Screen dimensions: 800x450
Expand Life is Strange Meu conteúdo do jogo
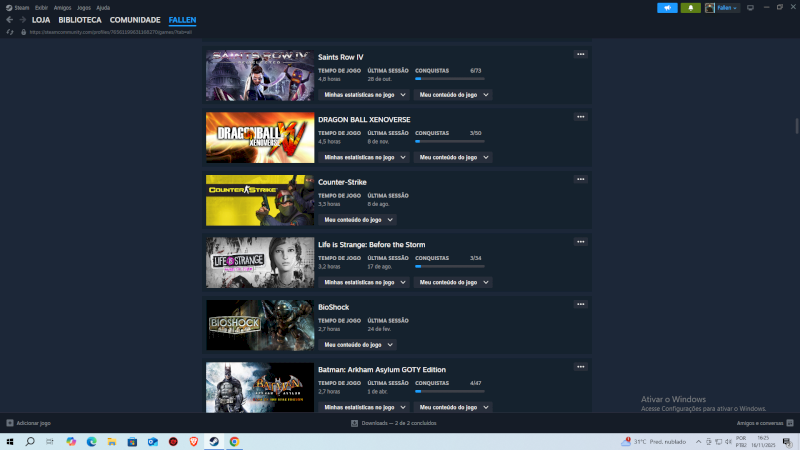(x=453, y=282)
